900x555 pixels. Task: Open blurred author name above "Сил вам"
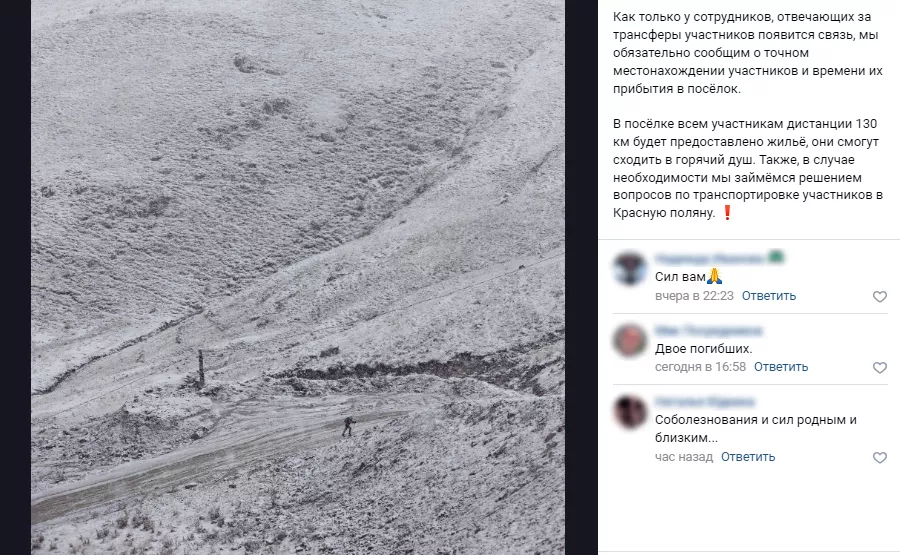point(709,258)
